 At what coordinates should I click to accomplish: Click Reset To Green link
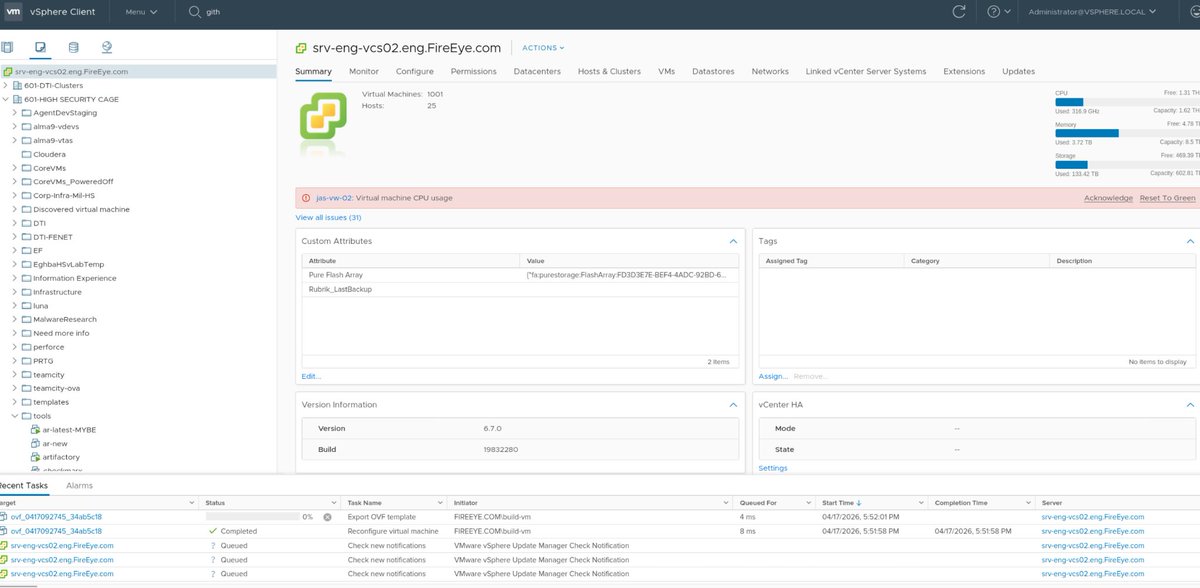(x=1167, y=198)
